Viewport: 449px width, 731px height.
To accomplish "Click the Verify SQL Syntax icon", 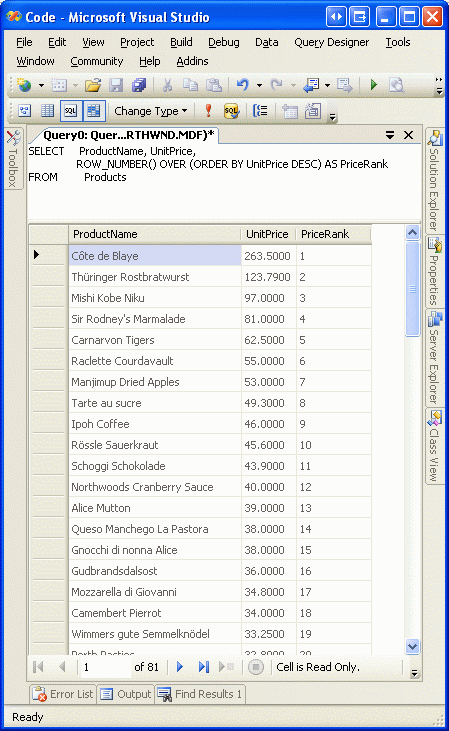I will 232,111.
